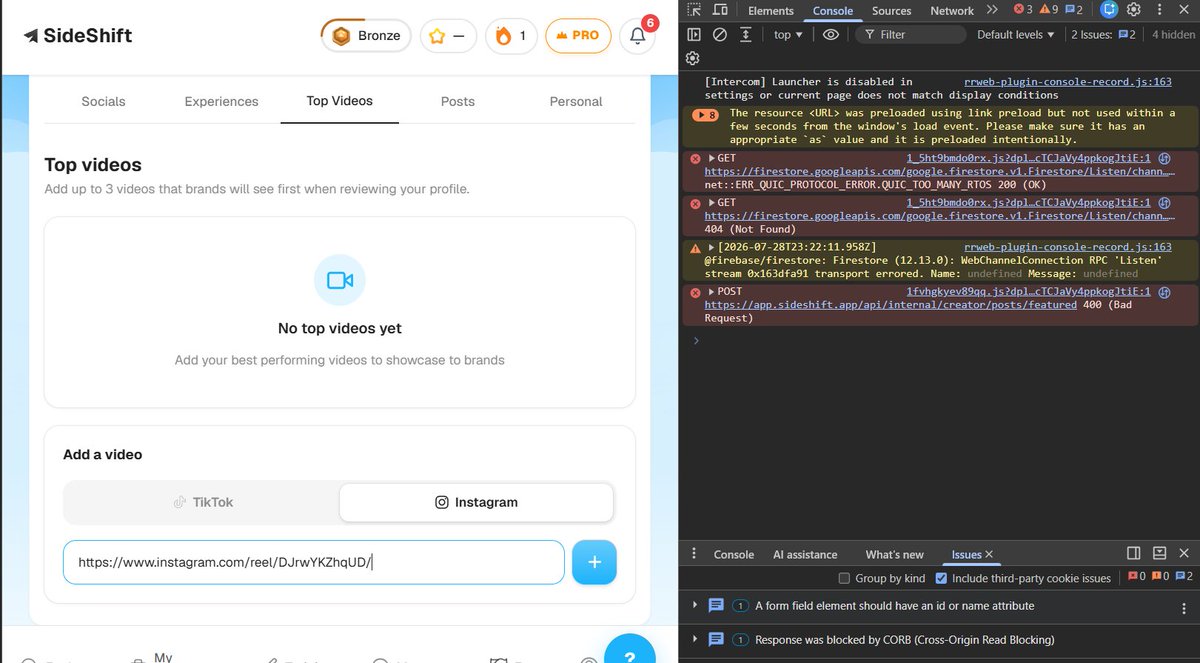Open the top JavaScript context dropdown
Image resolution: width=1200 pixels, height=663 pixels.
788,34
